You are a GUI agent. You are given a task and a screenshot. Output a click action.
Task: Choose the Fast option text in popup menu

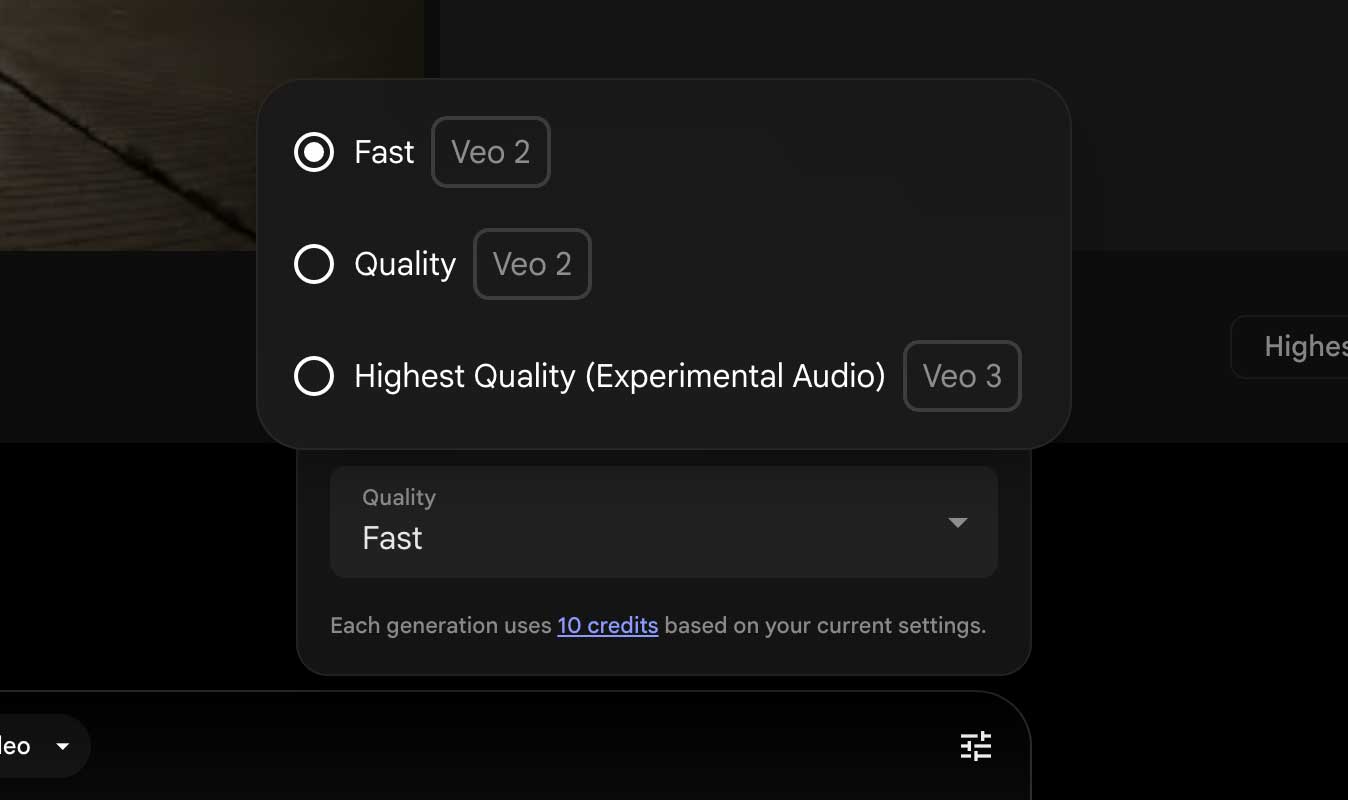coord(384,152)
